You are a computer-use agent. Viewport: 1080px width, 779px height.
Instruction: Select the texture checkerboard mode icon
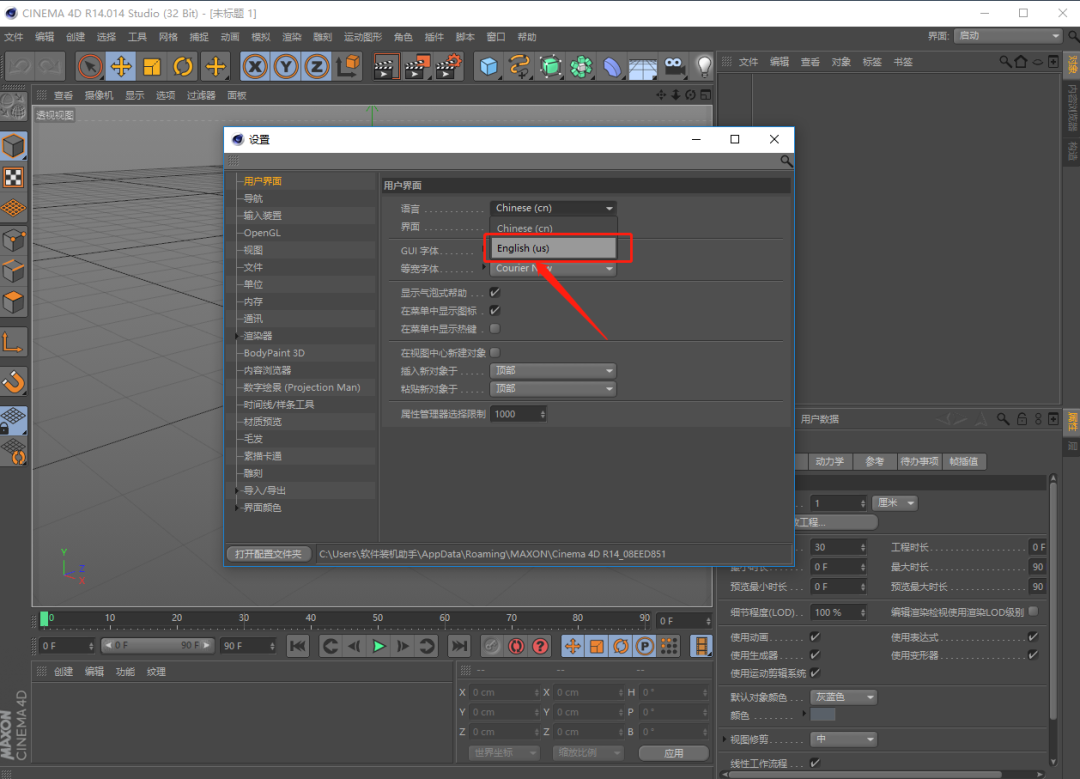(13, 178)
